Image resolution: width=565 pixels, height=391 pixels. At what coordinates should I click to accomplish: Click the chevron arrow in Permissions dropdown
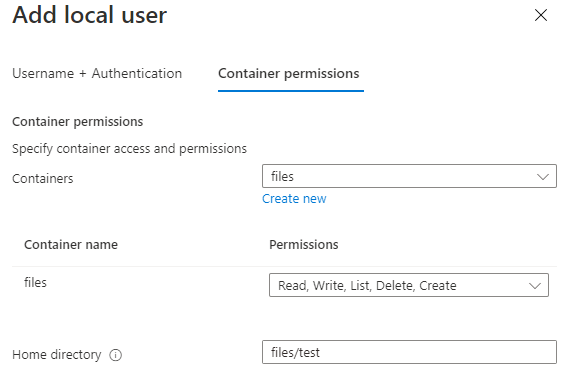(535, 286)
